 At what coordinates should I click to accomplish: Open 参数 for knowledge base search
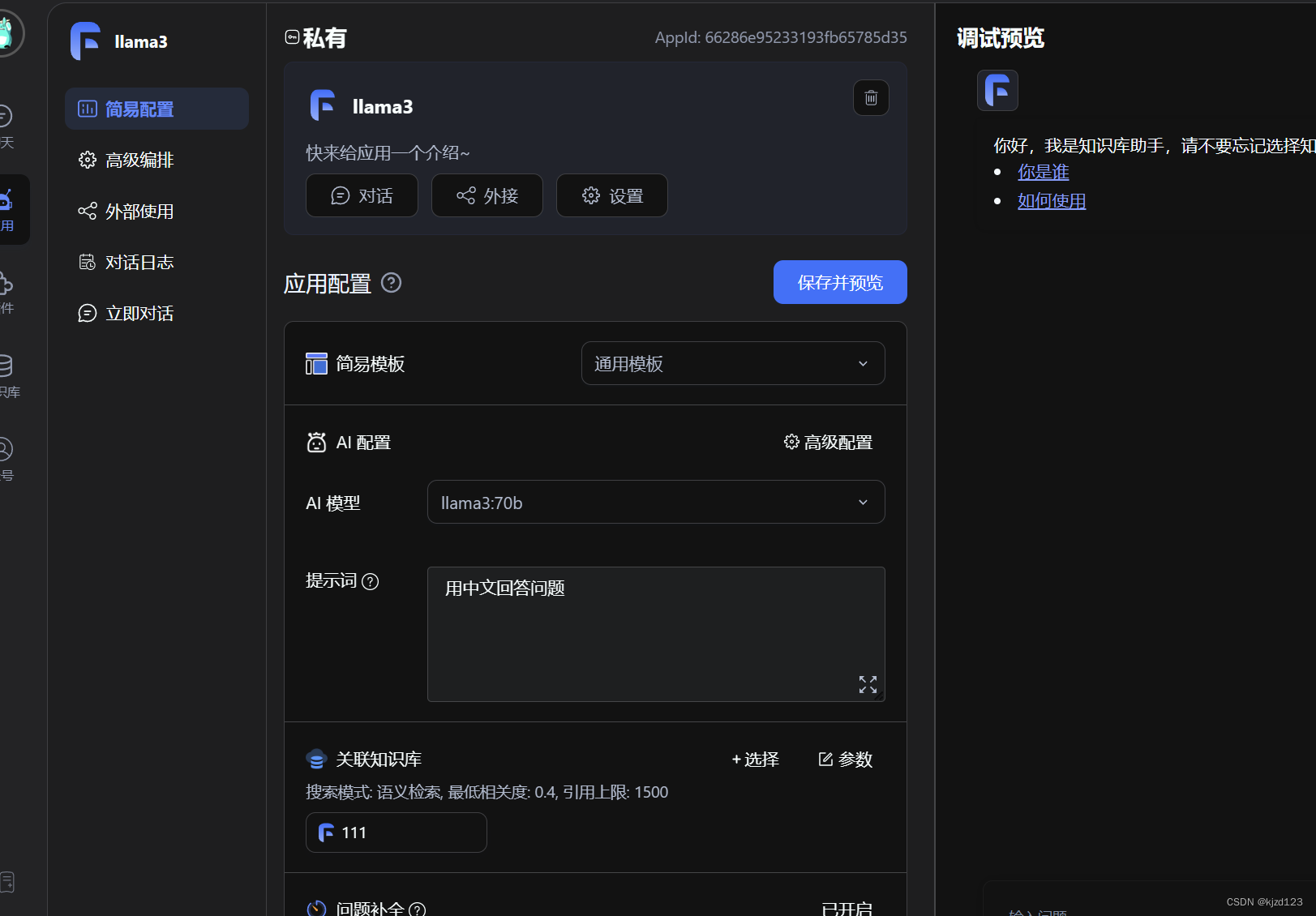[846, 759]
